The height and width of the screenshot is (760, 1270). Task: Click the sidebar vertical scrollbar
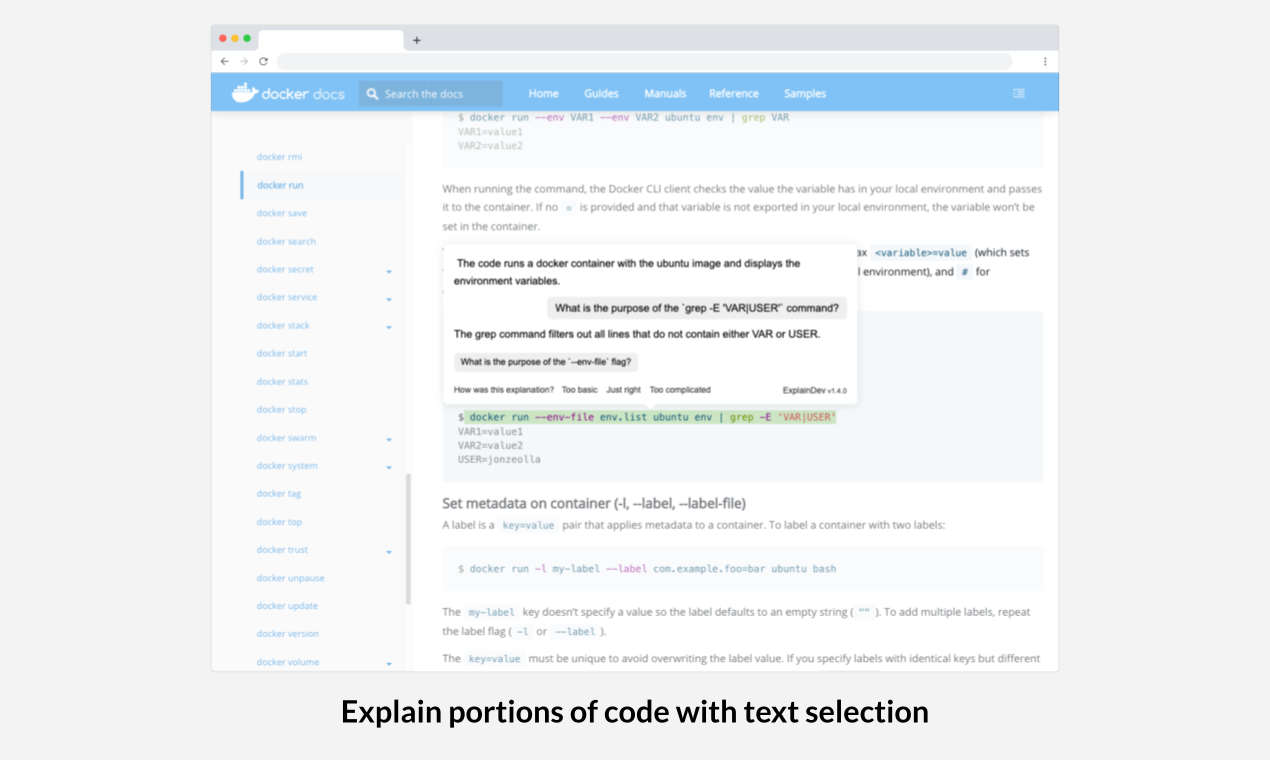(408, 538)
